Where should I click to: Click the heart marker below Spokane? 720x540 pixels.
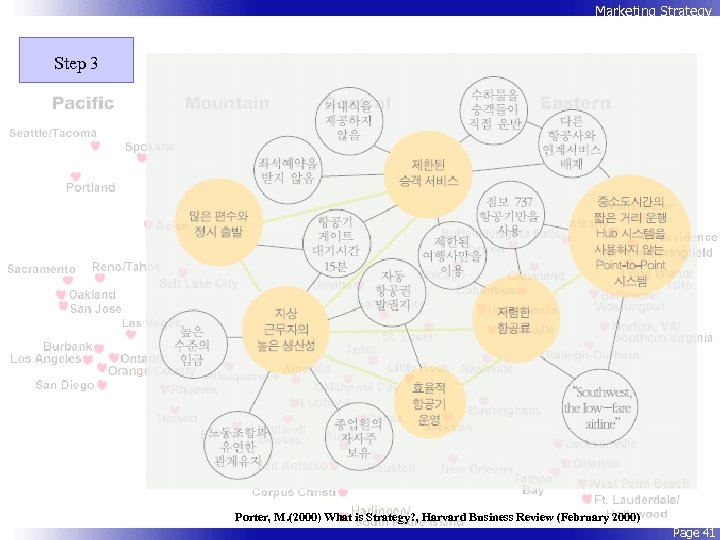(141, 158)
